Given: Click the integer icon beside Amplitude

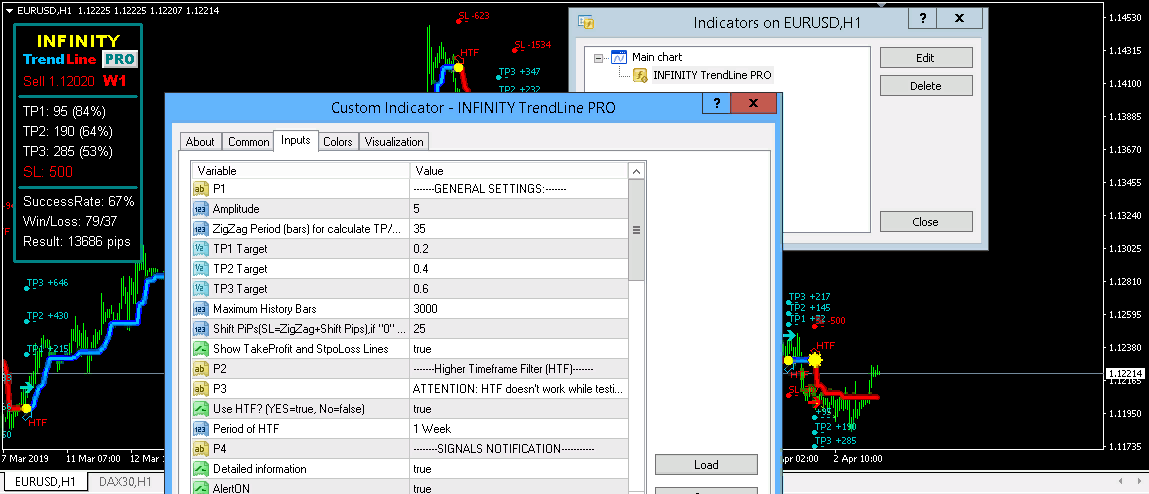Looking at the screenshot, I should pyautogui.click(x=200, y=209).
